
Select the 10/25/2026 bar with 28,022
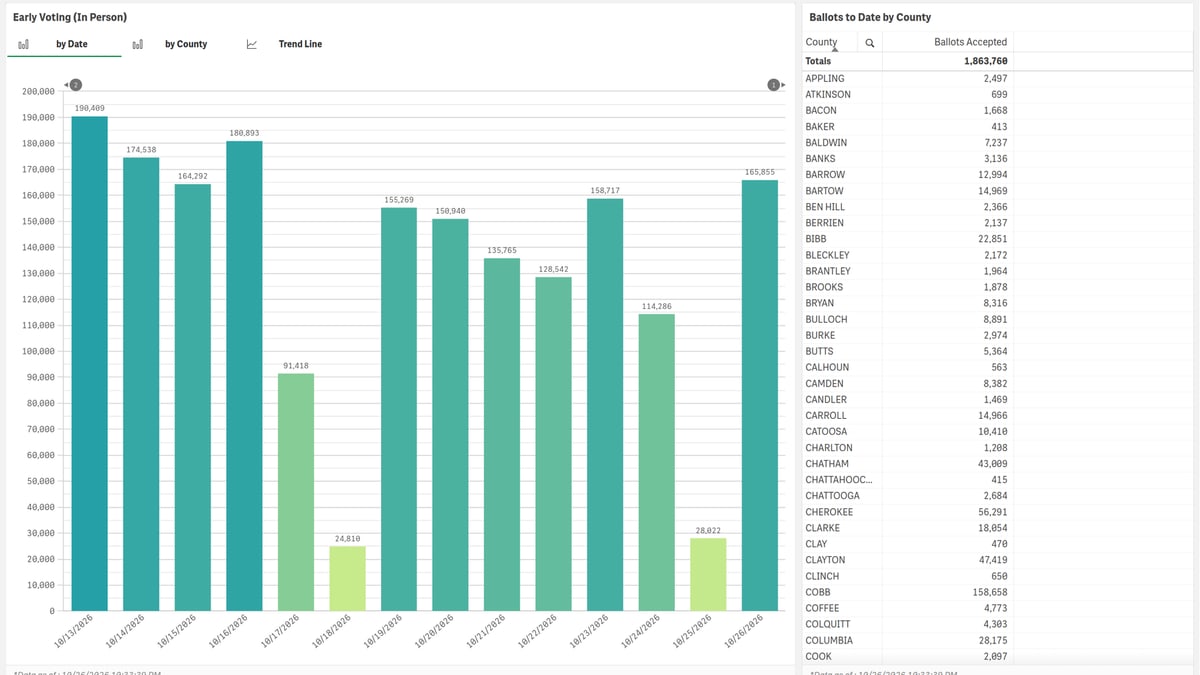point(708,574)
